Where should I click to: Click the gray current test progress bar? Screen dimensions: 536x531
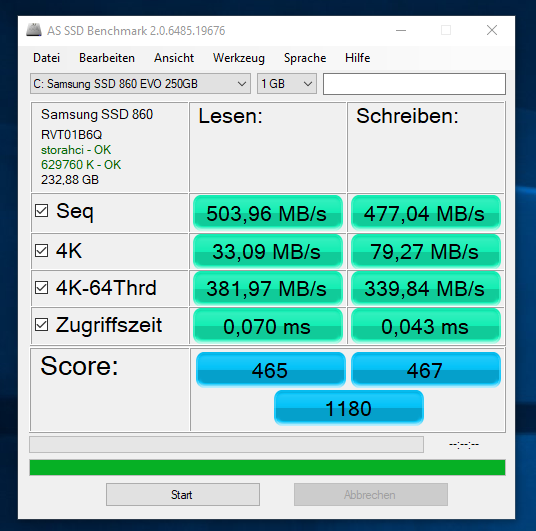click(x=226, y=444)
